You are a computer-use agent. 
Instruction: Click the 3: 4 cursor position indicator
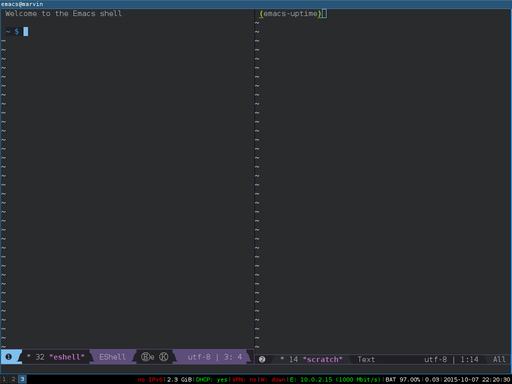(x=233, y=357)
